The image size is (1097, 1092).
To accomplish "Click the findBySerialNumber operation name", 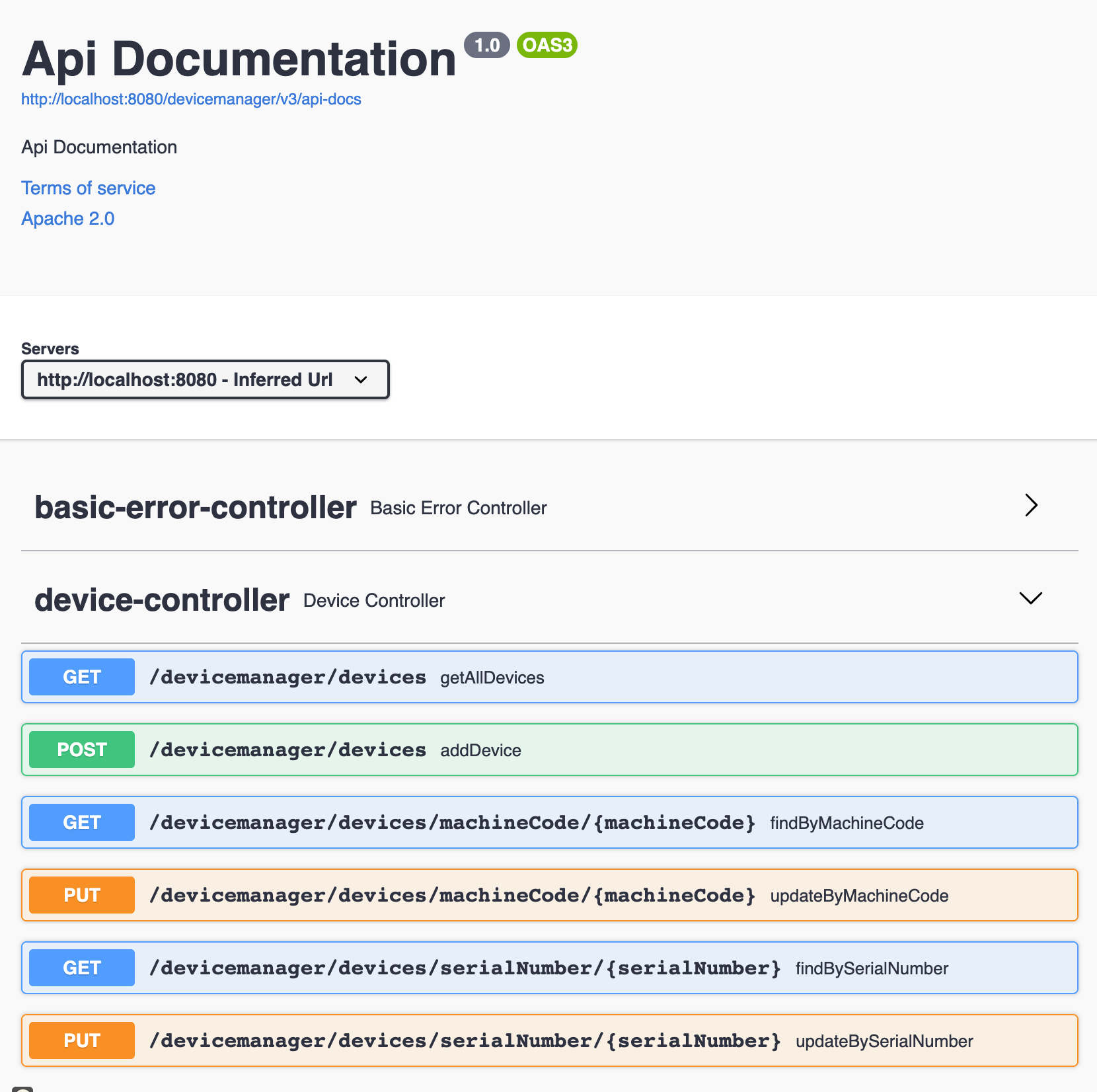I will (872, 968).
